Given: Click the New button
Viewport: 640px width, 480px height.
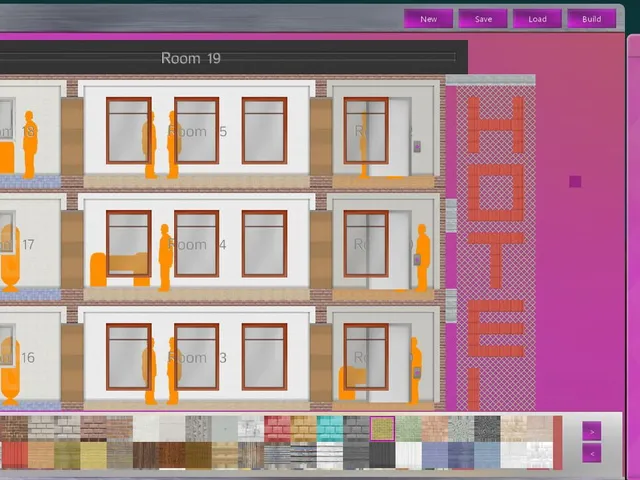Looking at the screenshot, I should pyautogui.click(x=428, y=19).
